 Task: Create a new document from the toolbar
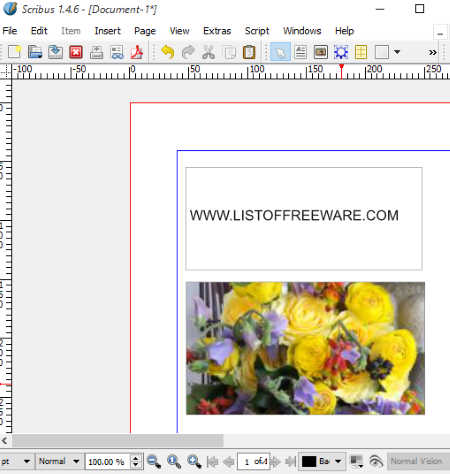[x=14, y=52]
